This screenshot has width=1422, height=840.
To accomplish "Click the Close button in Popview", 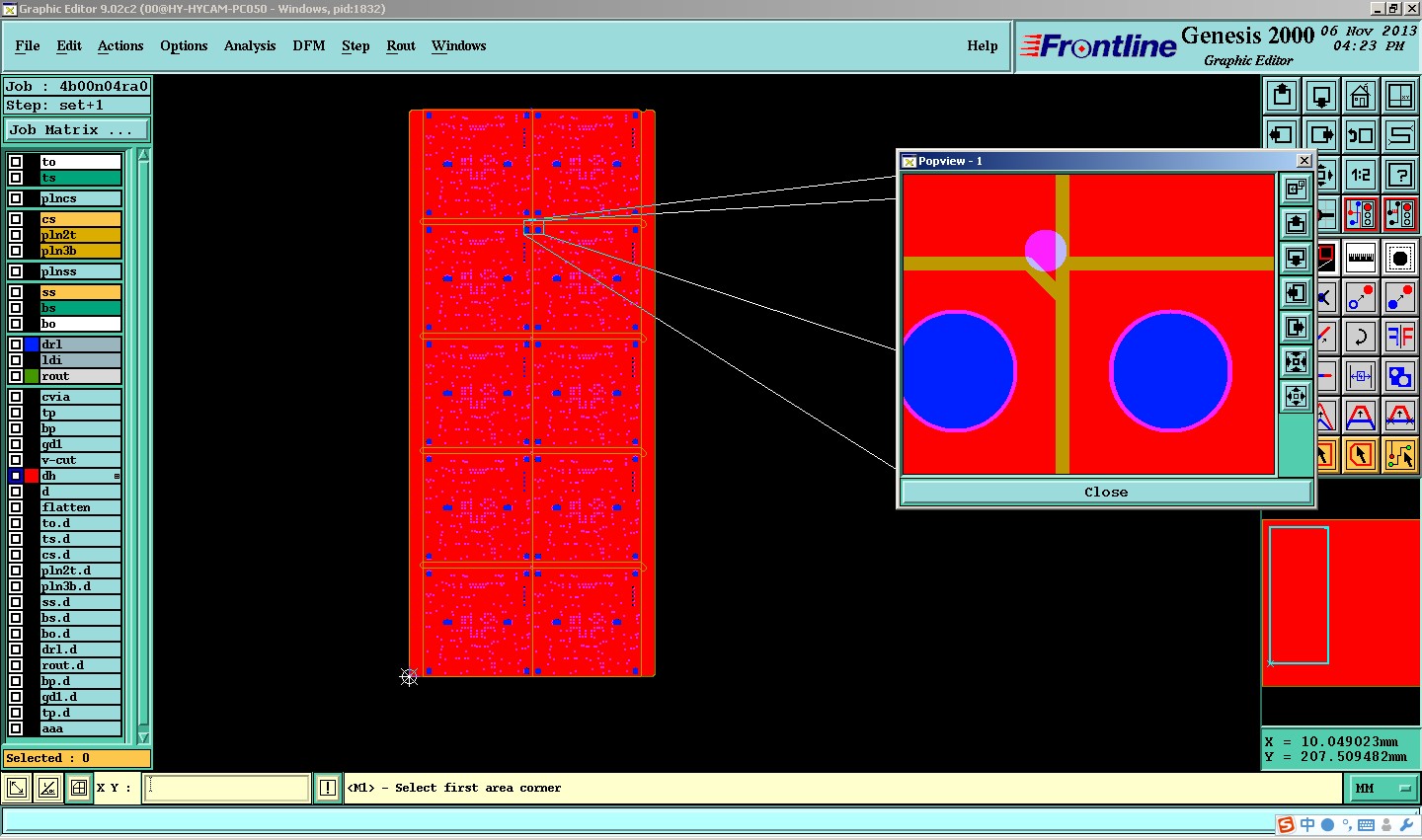I will [1106, 492].
